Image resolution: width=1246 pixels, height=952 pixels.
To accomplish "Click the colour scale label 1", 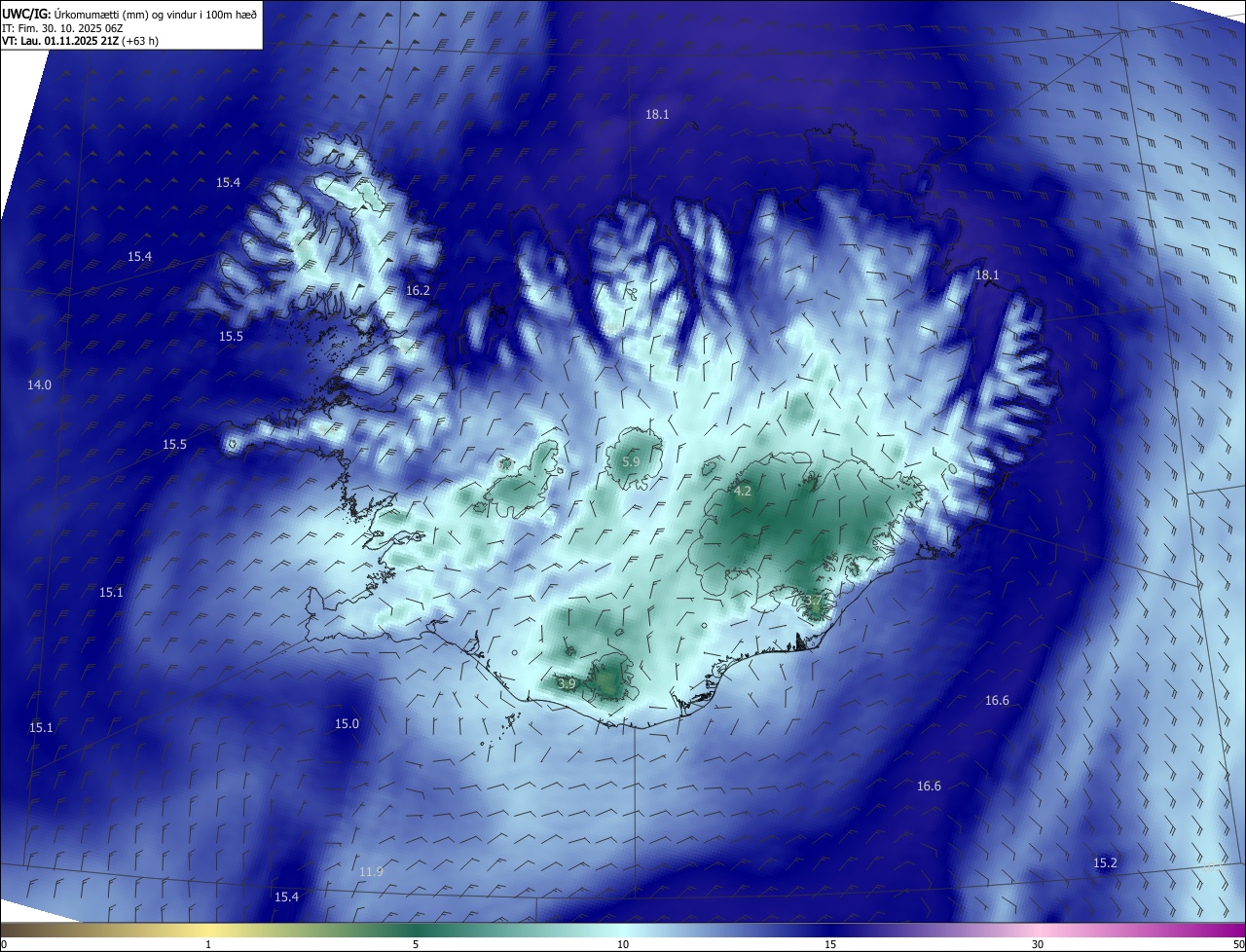I will [x=208, y=944].
